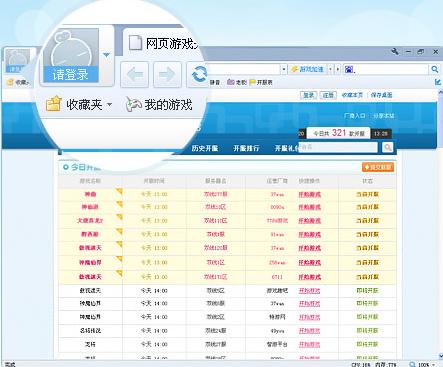Expand the arrow beside the login avatar
Image resolution: width=443 pixels, height=367 pixels.
[x=106, y=55]
